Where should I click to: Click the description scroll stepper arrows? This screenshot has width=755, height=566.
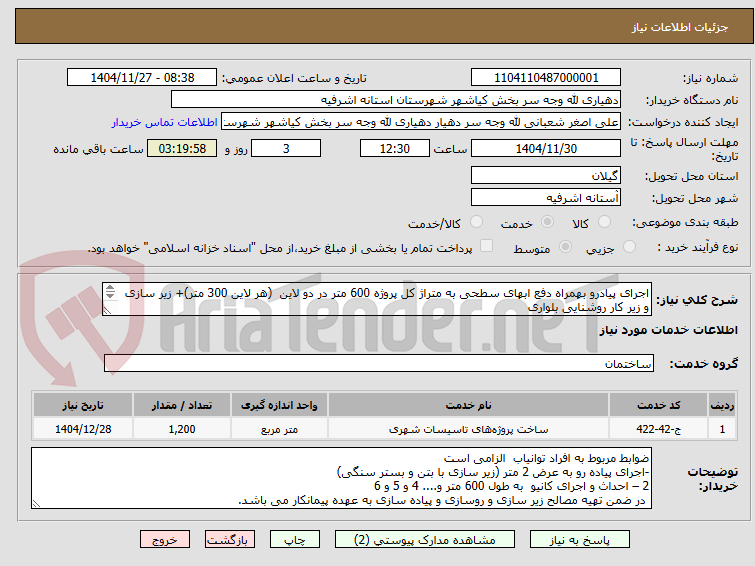coord(110,292)
